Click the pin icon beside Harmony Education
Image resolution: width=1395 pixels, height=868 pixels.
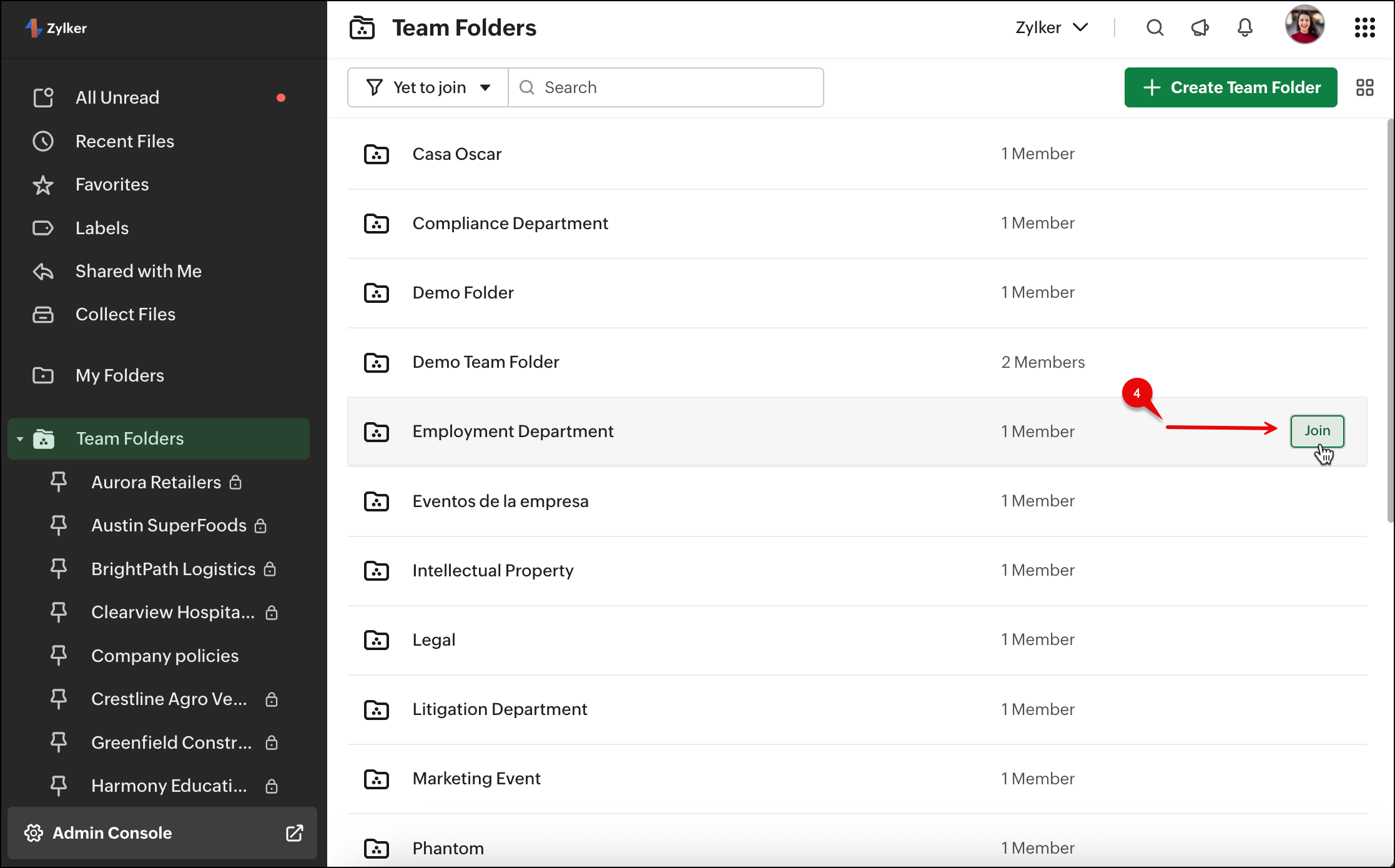click(59, 786)
